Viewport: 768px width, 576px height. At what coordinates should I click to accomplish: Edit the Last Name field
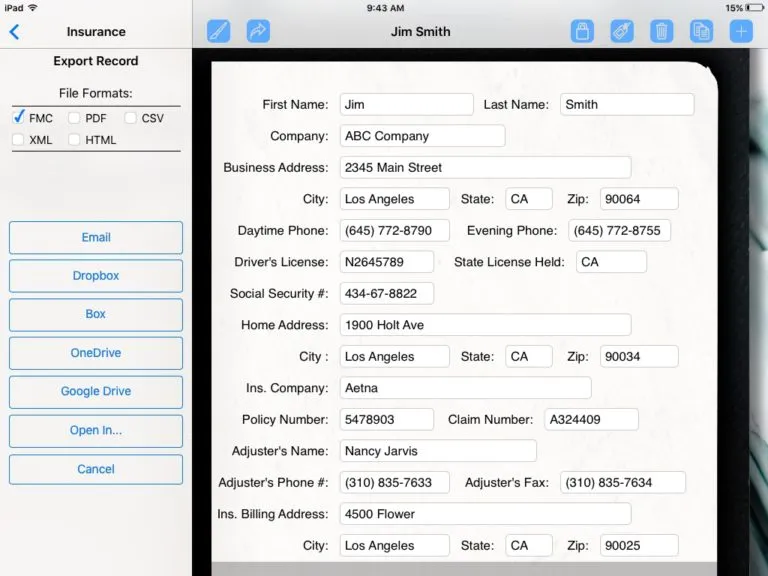click(x=627, y=104)
